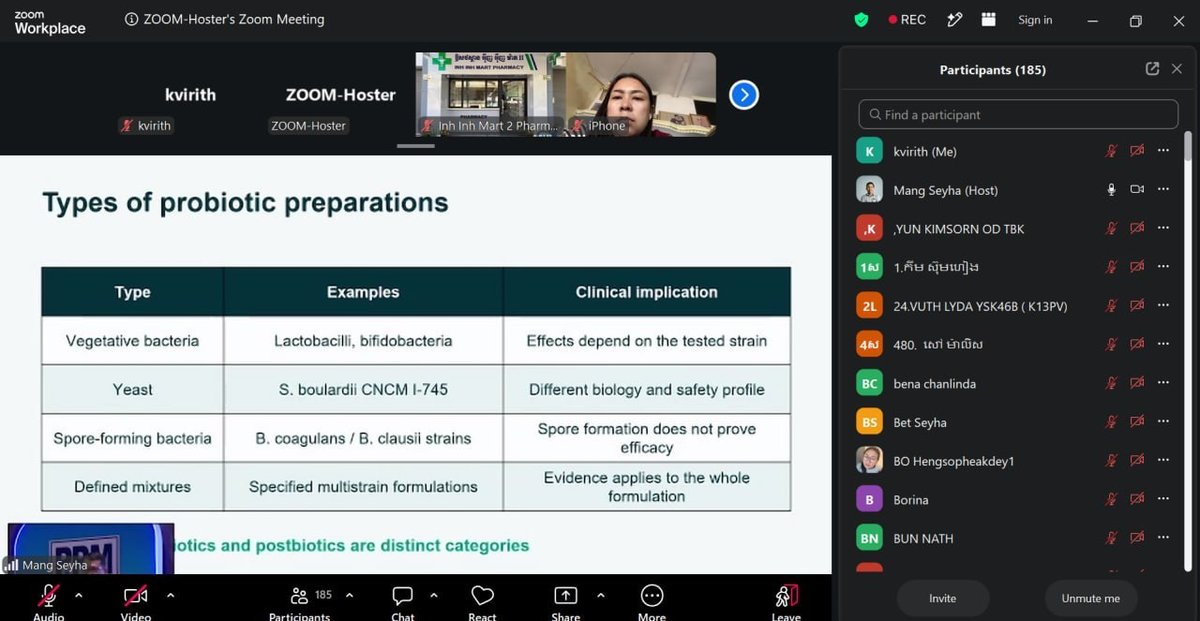Pop out the Participants panel
This screenshot has width=1200, height=621.
pyautogui.click(x=1152, y=69)
